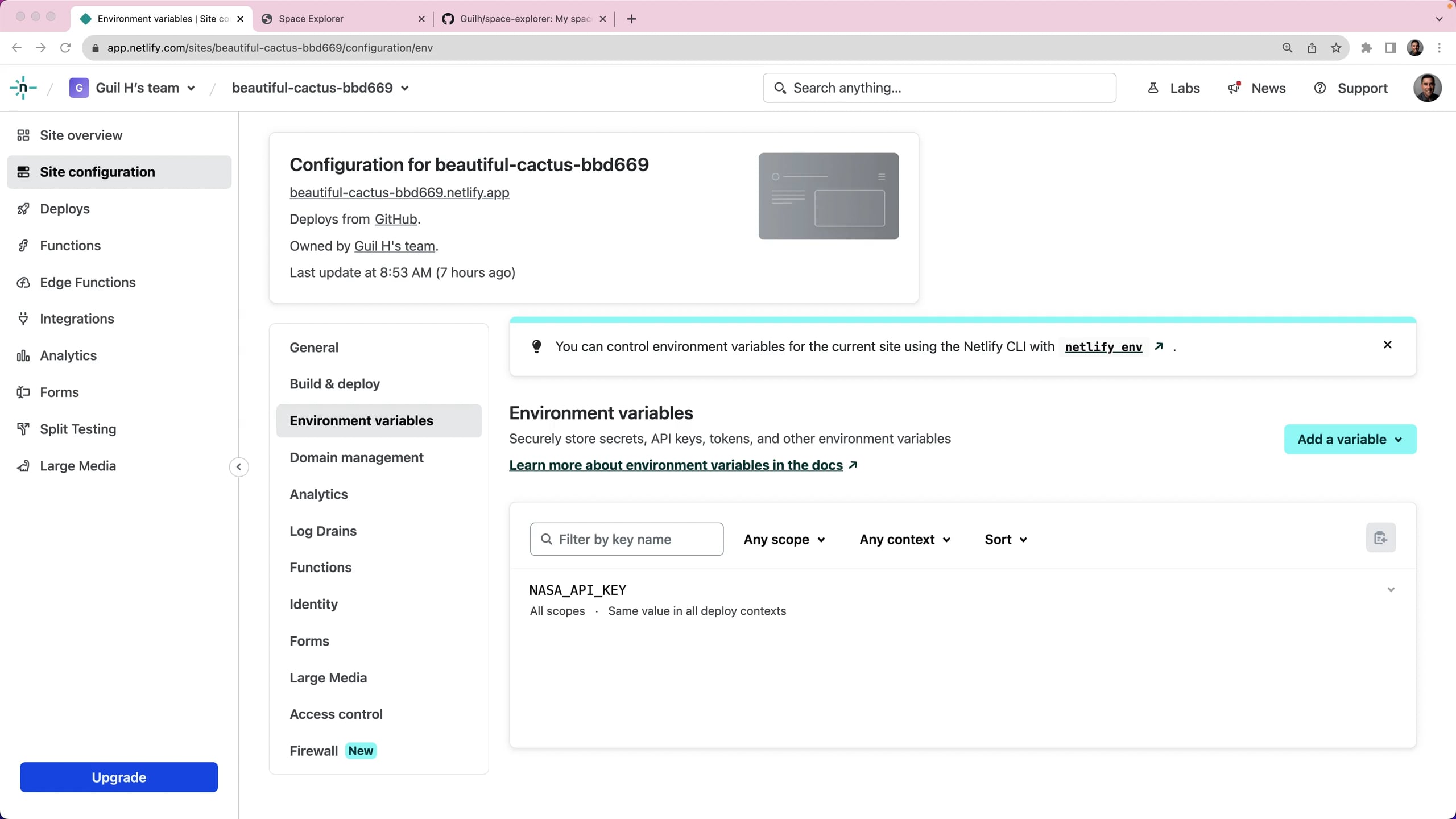The height and width of the screenshot is (819, 1456).
Task: Open the GitHub deploy source link
Action: (x=396, y=219)
